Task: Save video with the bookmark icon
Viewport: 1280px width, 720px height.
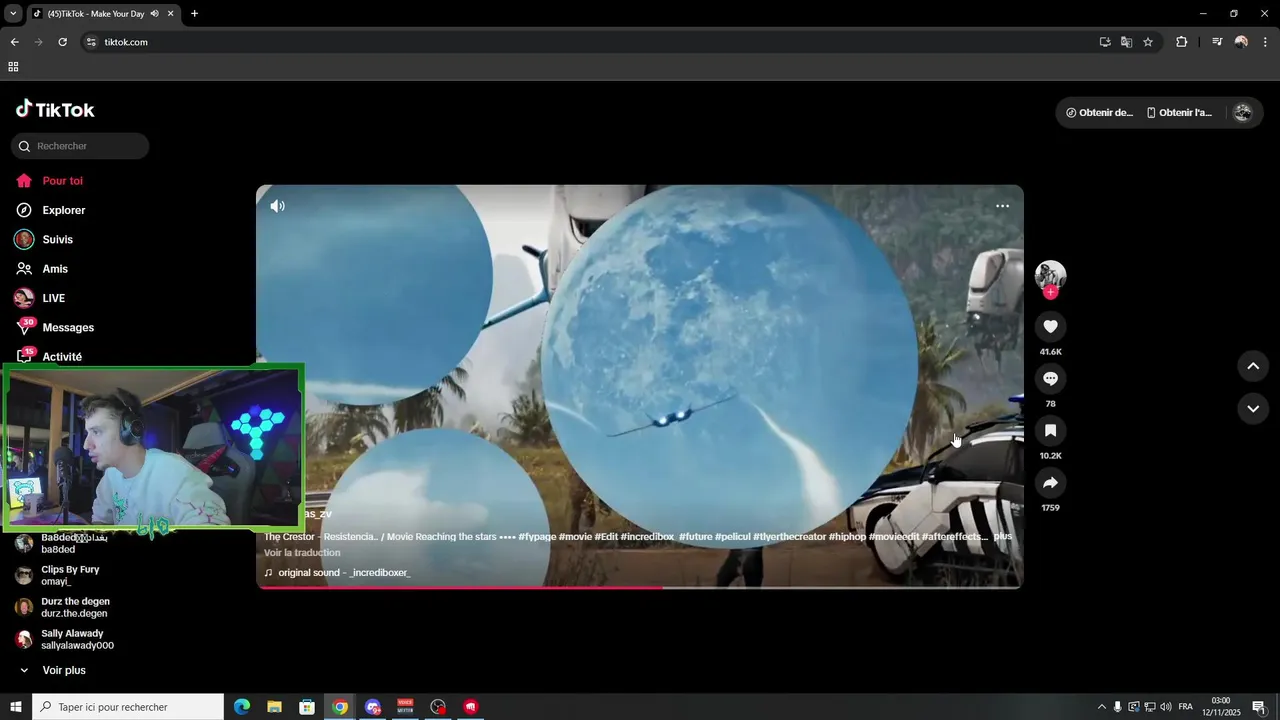Action: tap(1050, 431)
